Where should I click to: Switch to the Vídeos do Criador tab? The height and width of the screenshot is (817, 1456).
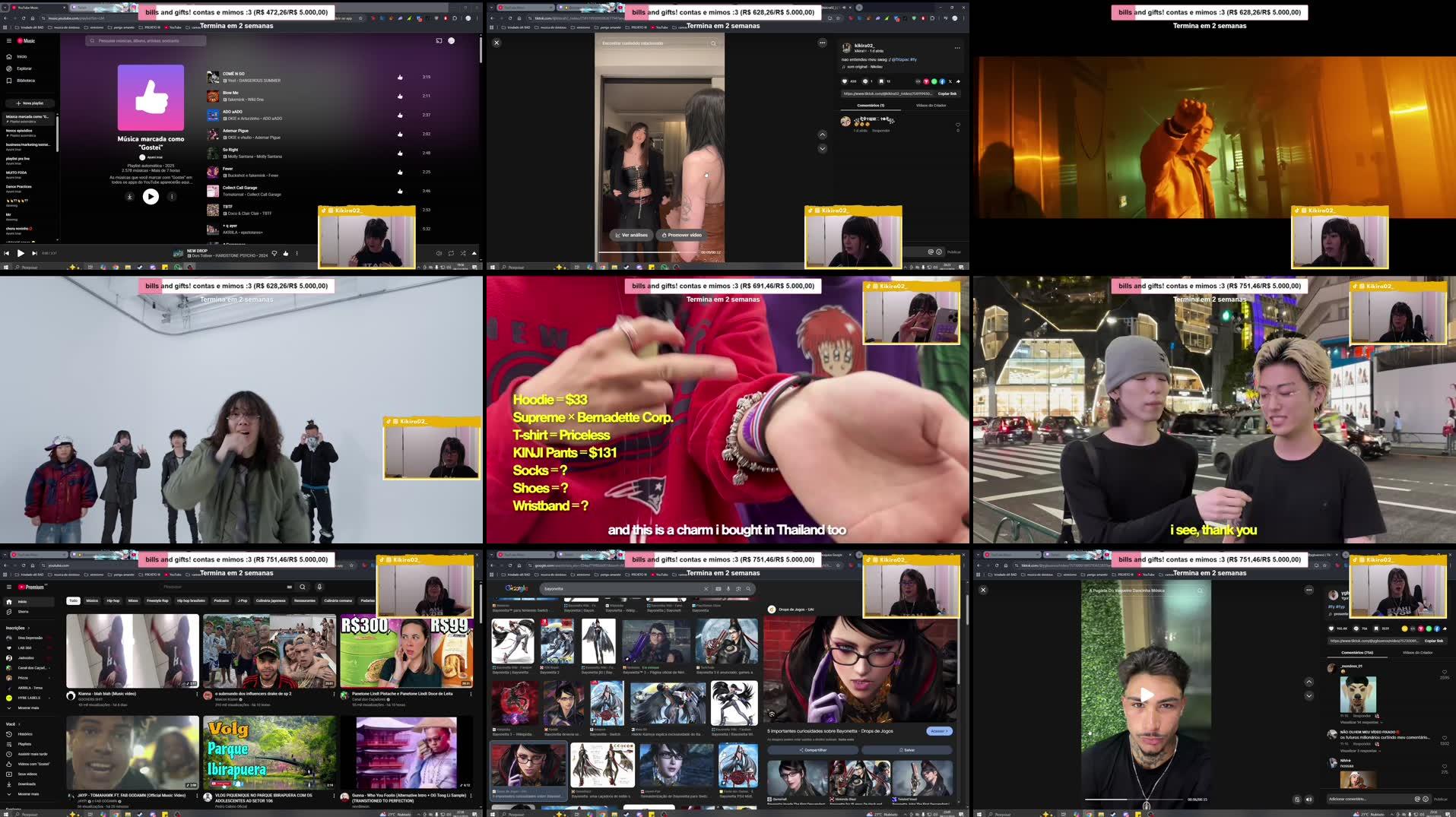[x=932, y=106]
